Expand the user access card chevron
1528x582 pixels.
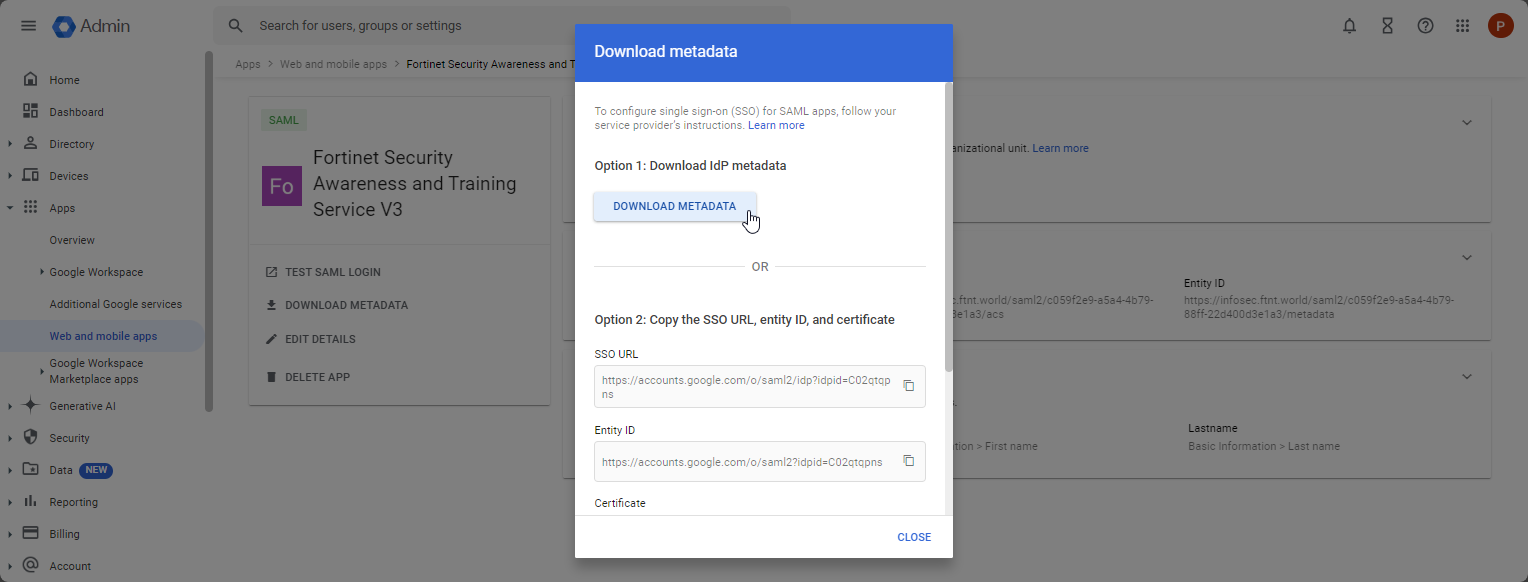tap(1467, 123)
